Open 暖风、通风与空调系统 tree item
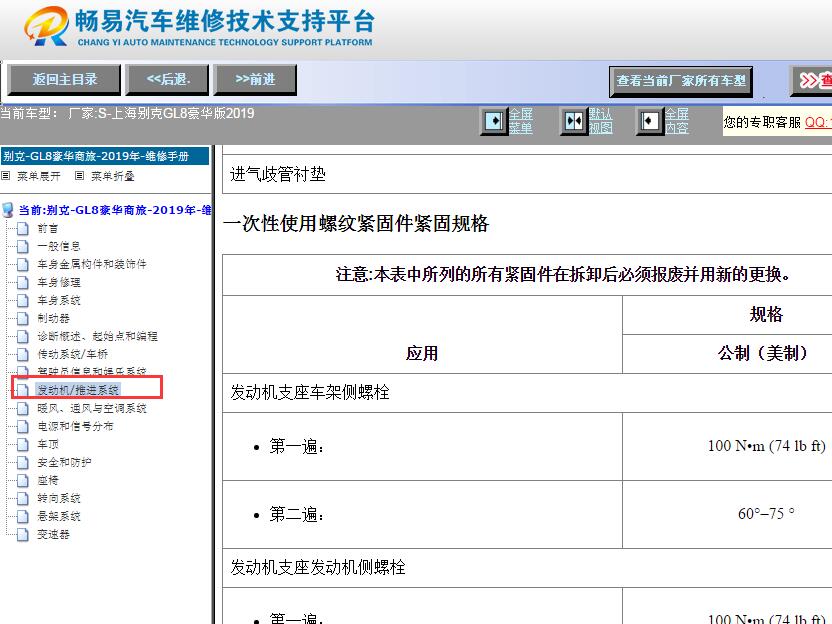Image resolution: width=832 pixels, height=624 pixels. (x=92, y=408)
